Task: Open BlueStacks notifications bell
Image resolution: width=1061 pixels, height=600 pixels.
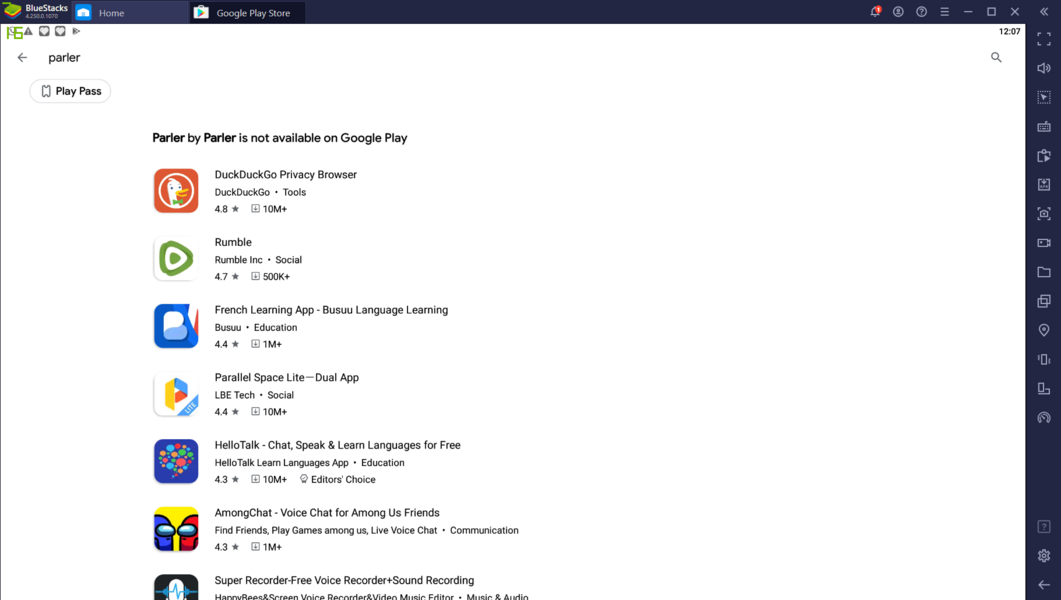Action: [875, 11]
